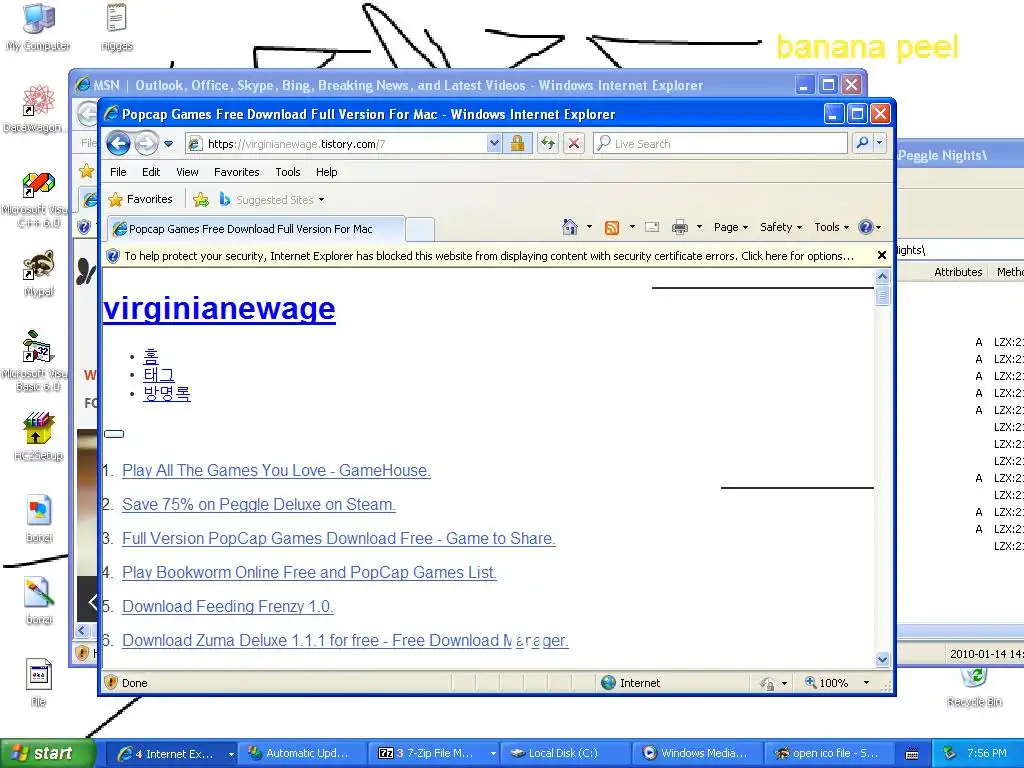Click inside the Live Search box

coord(720,144)
